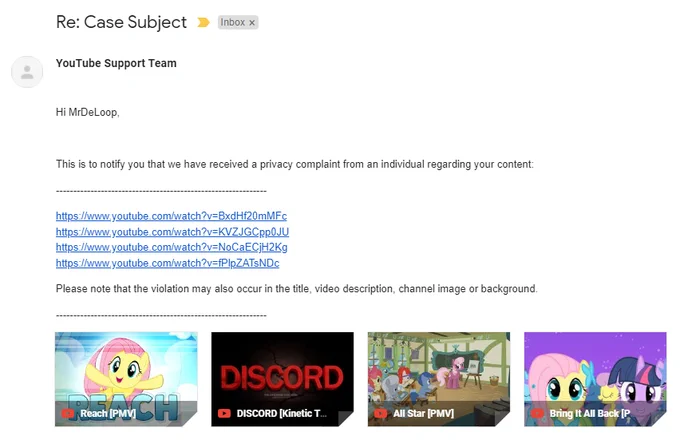Click the Hi MrDeLoop greeting text
This screenshot has width=680, height=440.
coord(88,113)
